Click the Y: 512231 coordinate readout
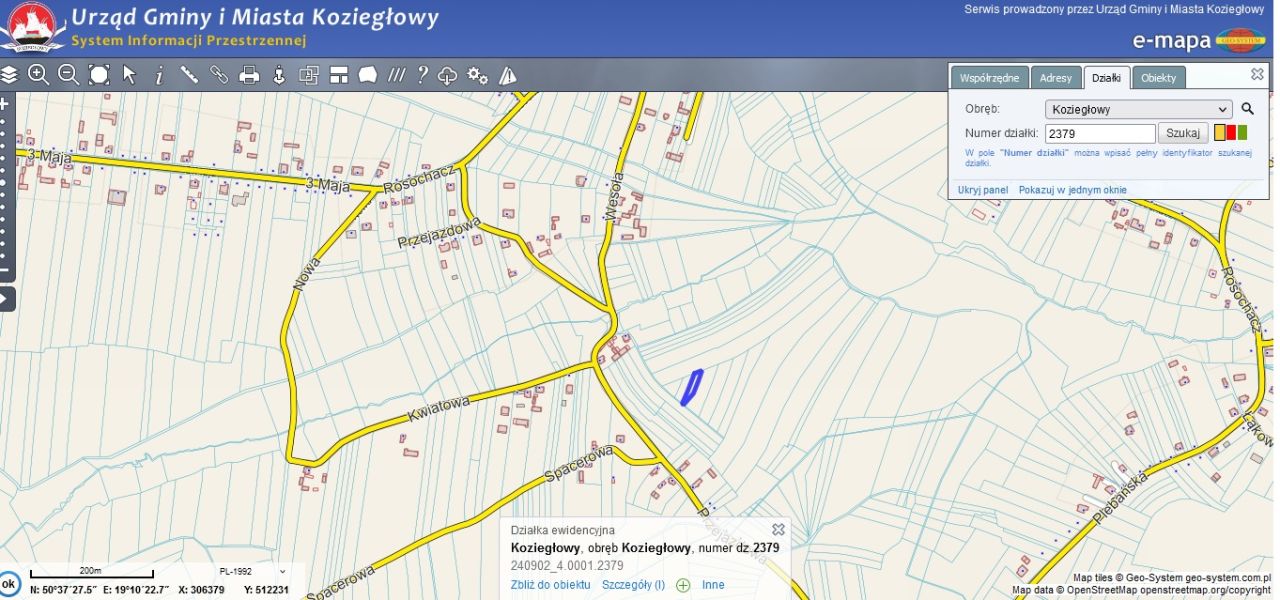This screenshot has width=1280, height=600. [x=266, y=590]
